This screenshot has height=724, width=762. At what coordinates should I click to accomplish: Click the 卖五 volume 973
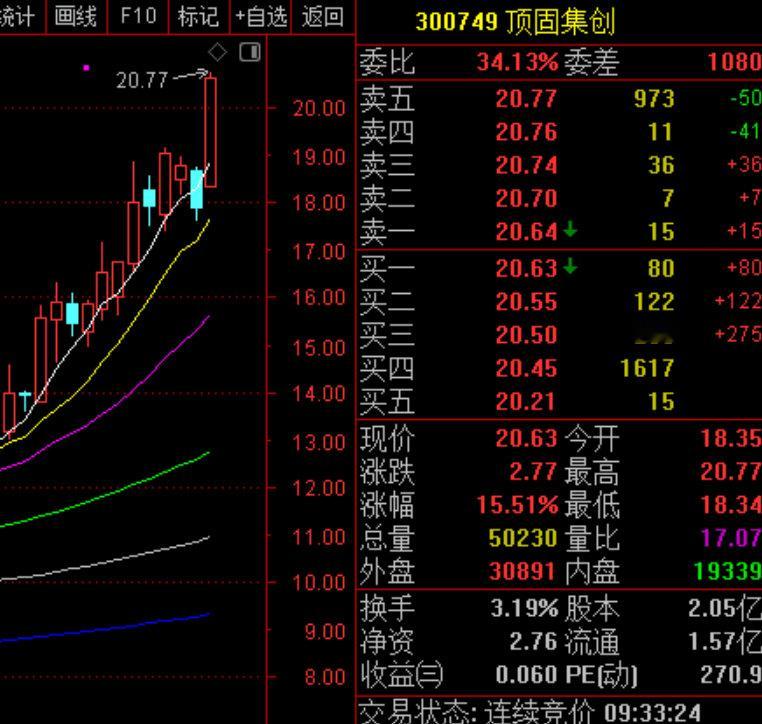pyautogui.click(x=654, y=99)
